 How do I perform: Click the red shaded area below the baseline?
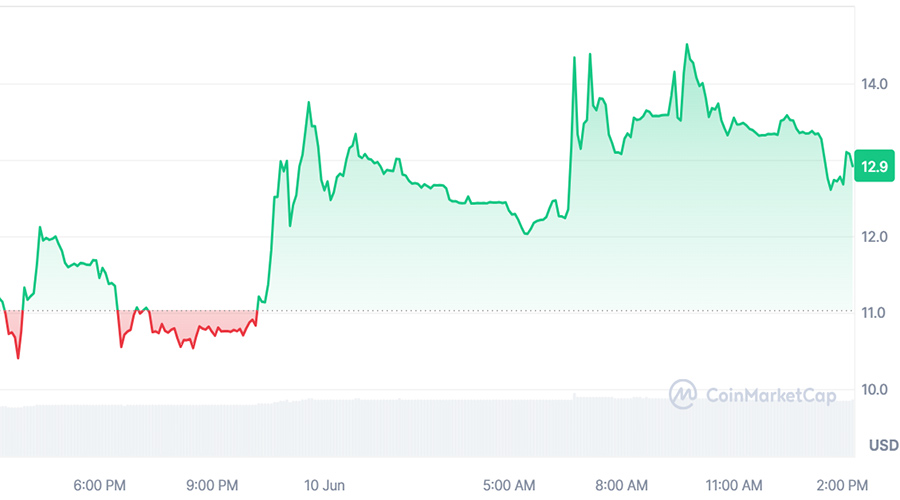pyautogui.click(x=200, y=320)
